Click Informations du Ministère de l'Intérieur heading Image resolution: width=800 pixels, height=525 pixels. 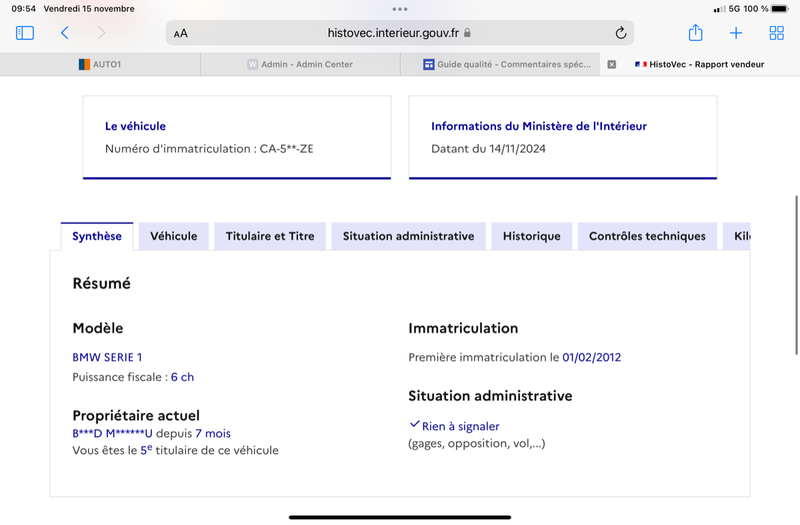tap(539, 126)
